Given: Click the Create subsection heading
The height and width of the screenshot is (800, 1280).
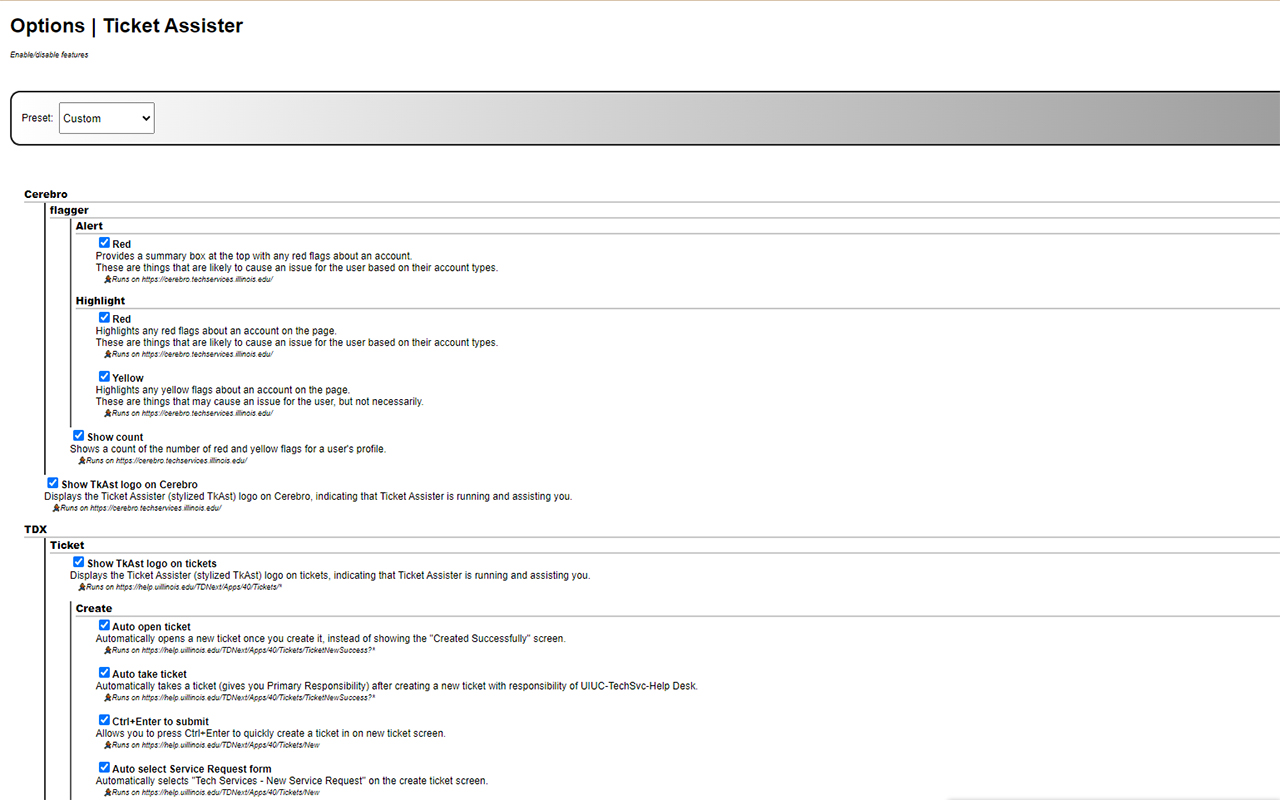Looking at the screenshot, I should click(x=94, y=608).
